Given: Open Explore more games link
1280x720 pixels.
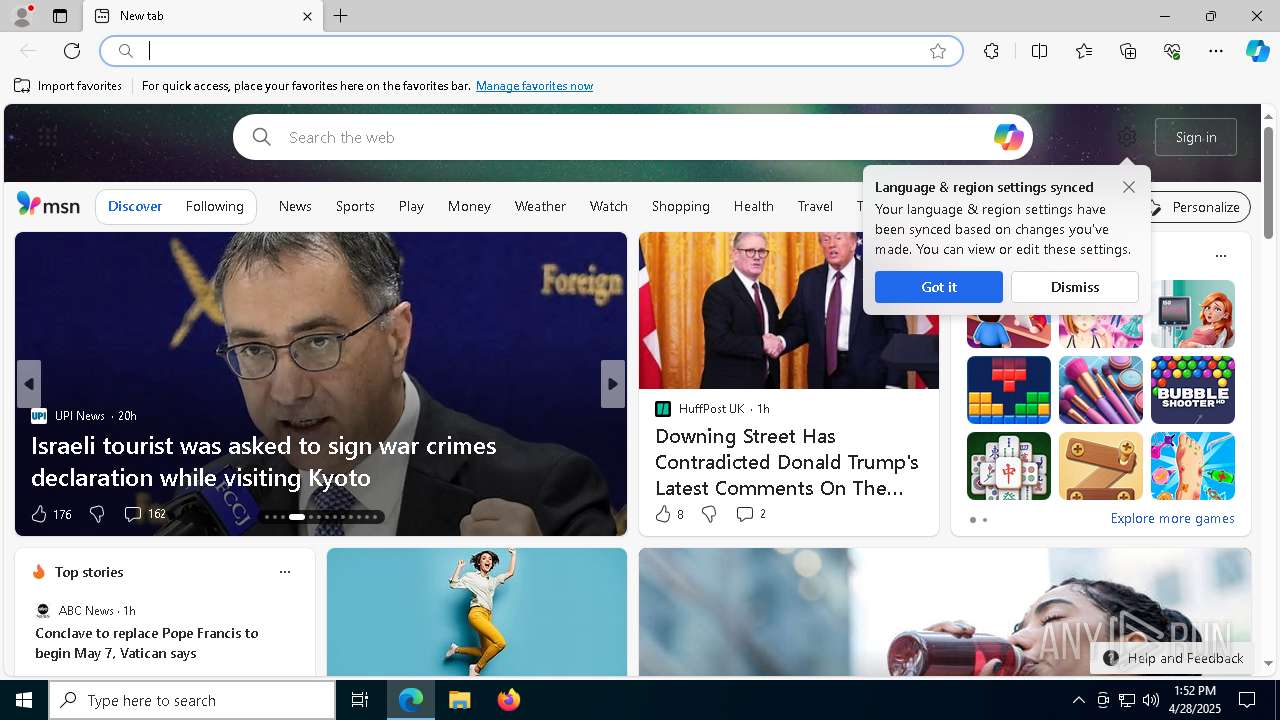Looking at the screenshot, I should coord(1172,518).
